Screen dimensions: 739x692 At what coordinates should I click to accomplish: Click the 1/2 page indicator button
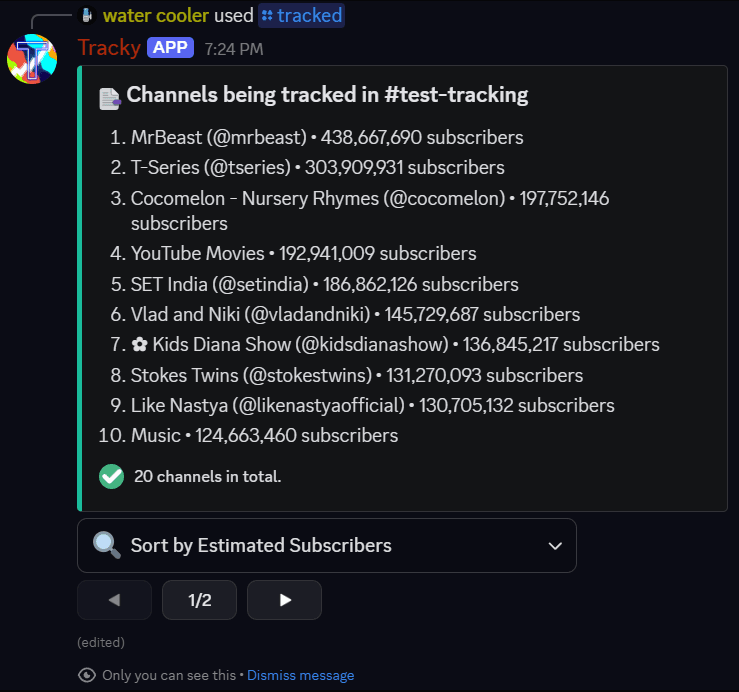pos(200,600)
